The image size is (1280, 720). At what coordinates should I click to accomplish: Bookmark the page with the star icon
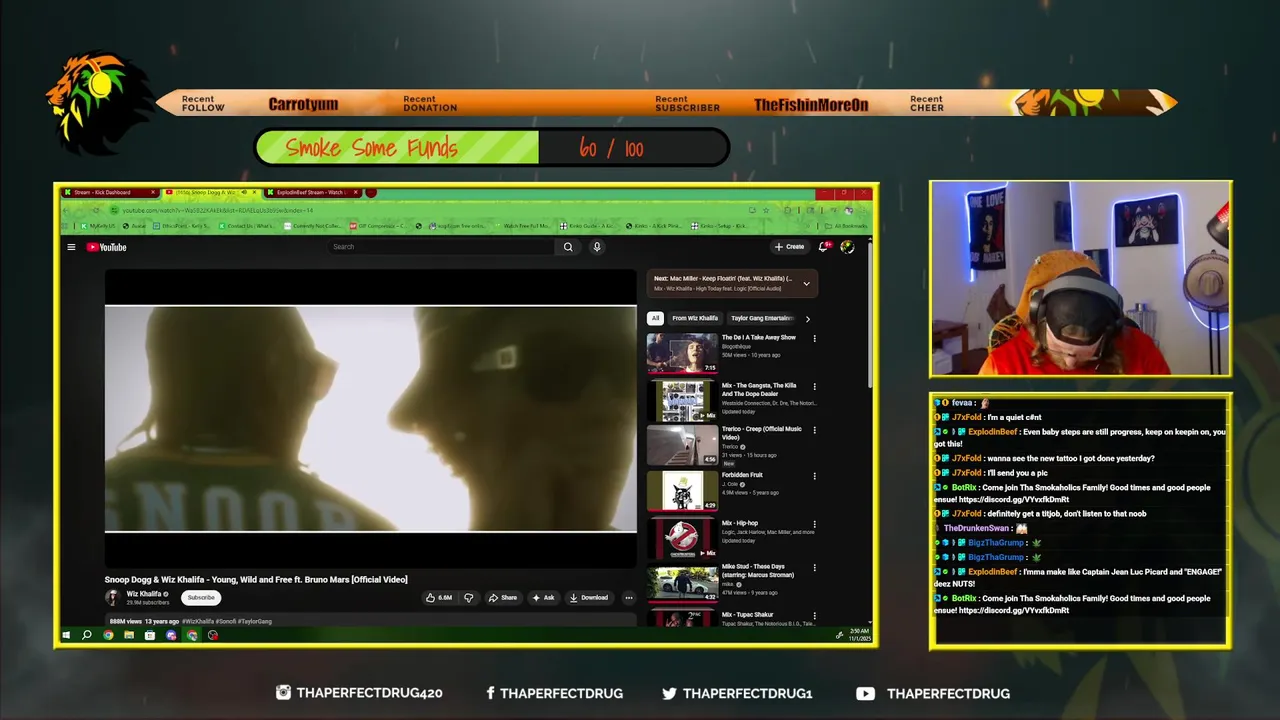pos(765,210)
